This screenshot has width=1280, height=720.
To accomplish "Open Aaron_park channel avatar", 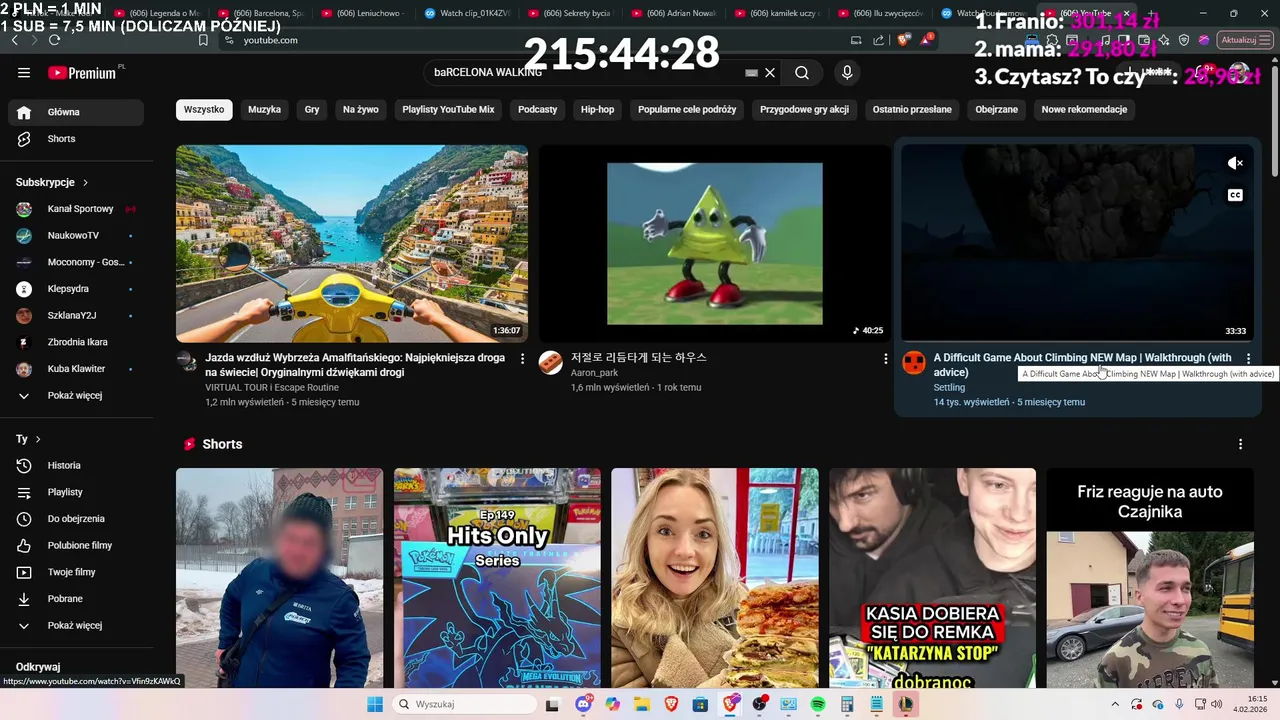I will tap(551, 362).
